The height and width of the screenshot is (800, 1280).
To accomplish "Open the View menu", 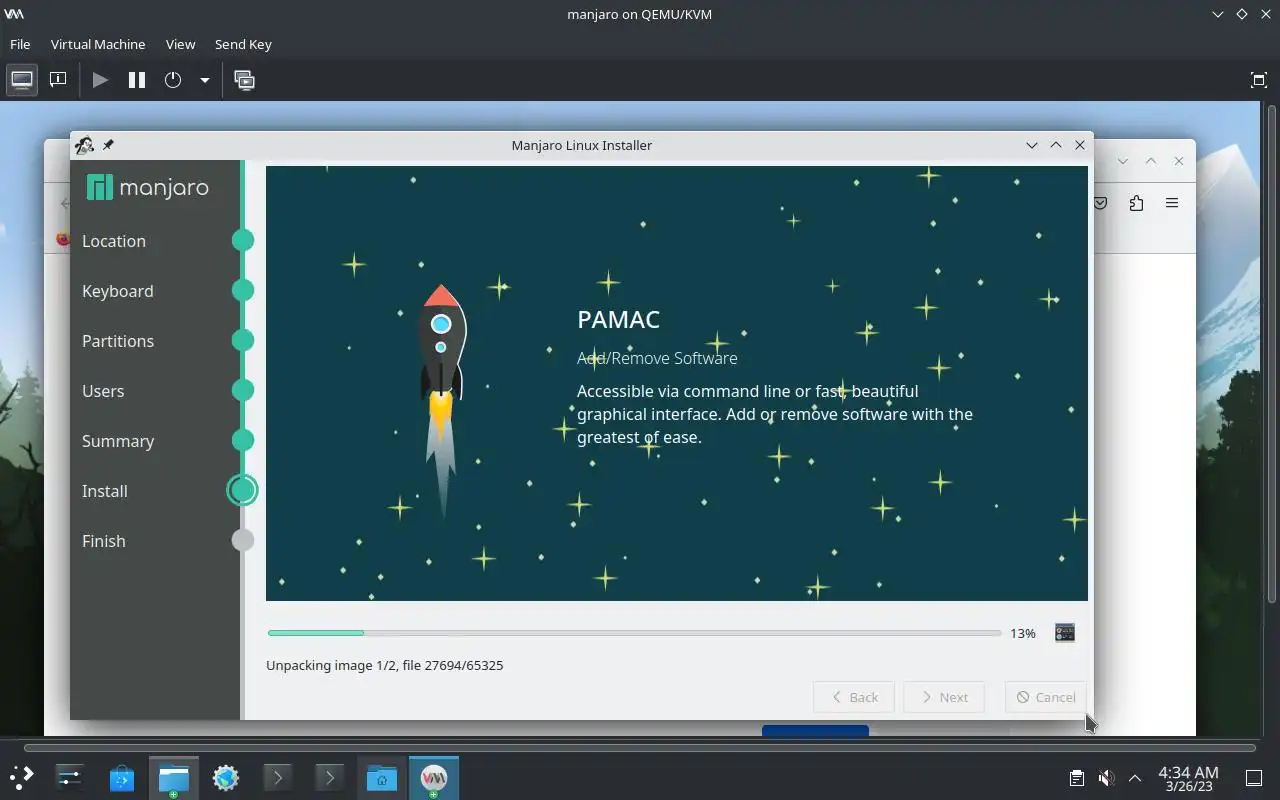I will pos(180,44).
